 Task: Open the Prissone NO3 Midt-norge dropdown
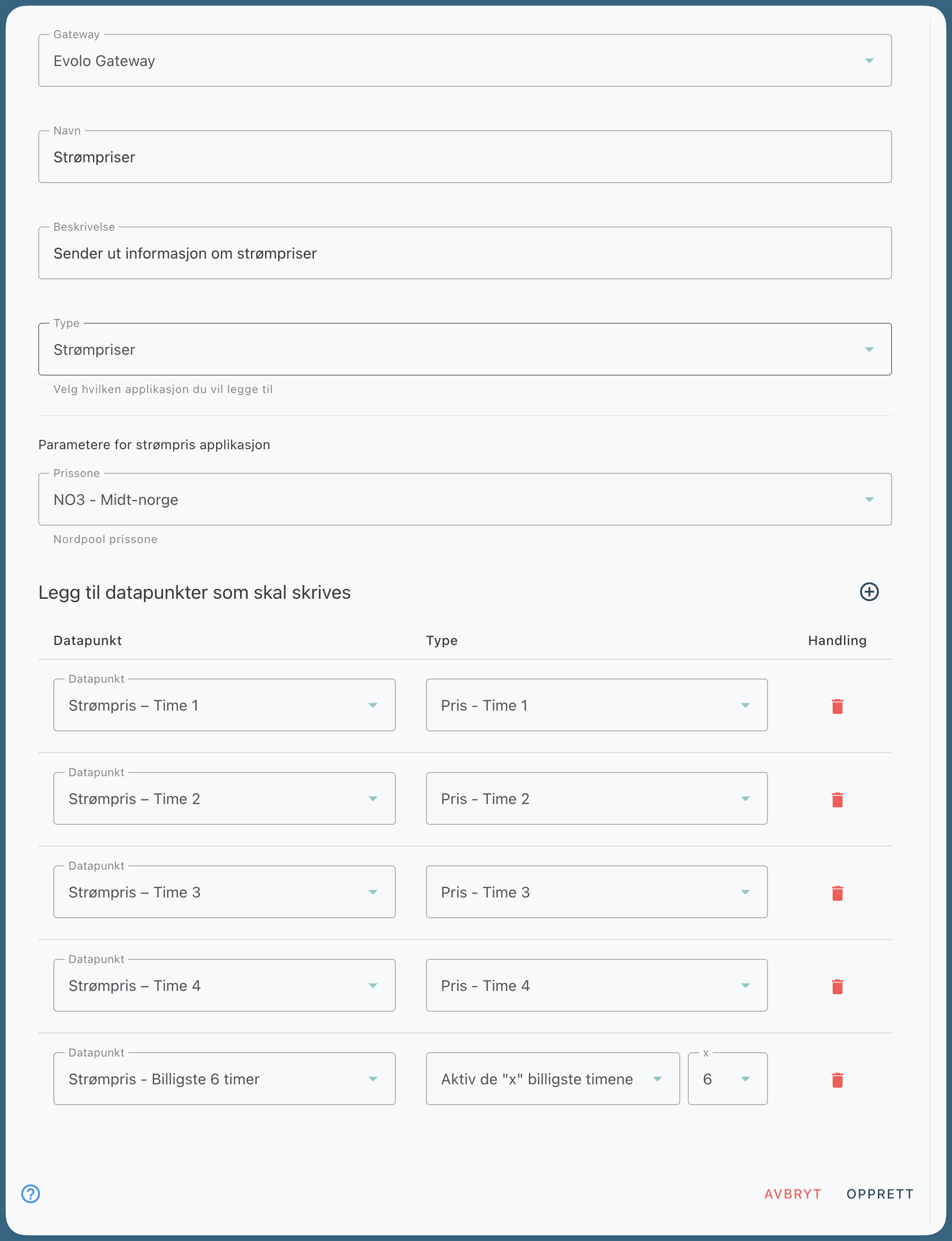(x=465, y=500)
